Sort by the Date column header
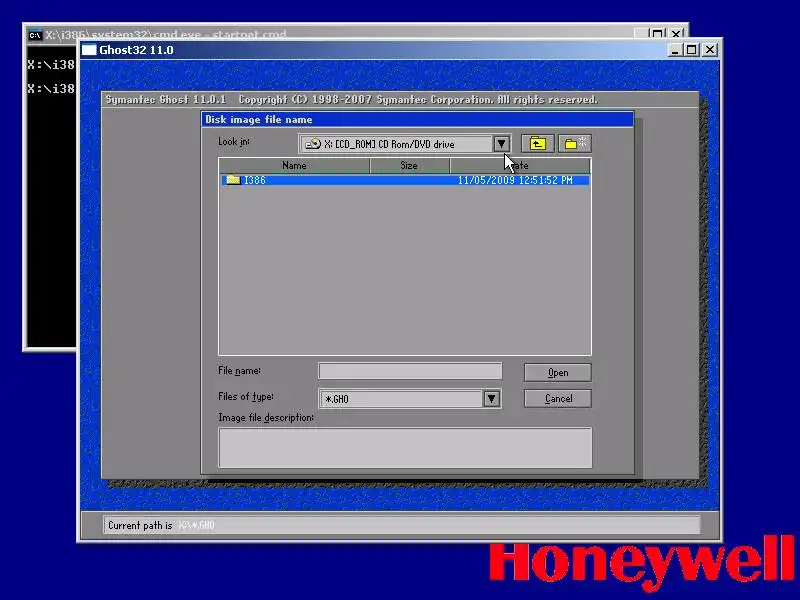The image size is (800, 600). click(x=520, y=165)
